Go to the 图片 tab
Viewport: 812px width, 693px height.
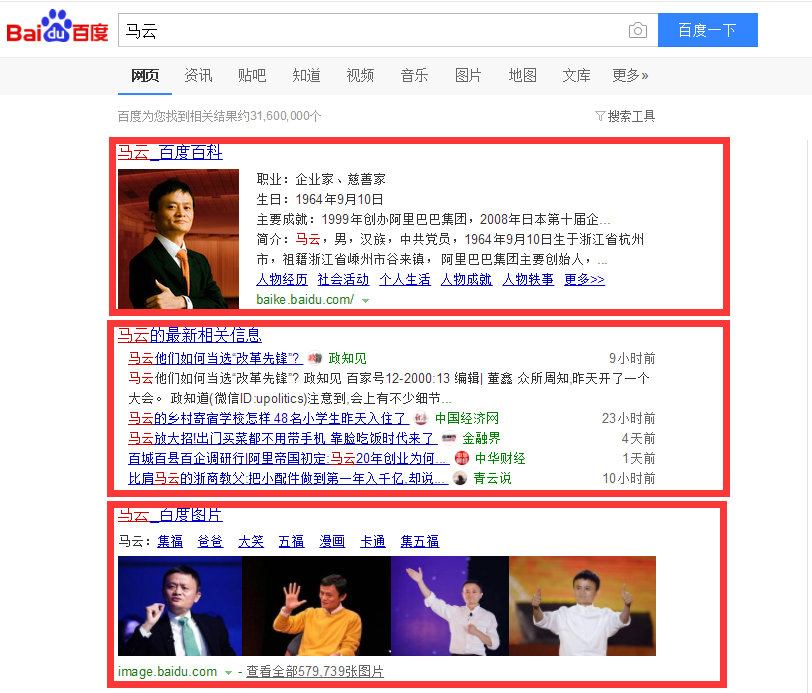click(468, 76)
